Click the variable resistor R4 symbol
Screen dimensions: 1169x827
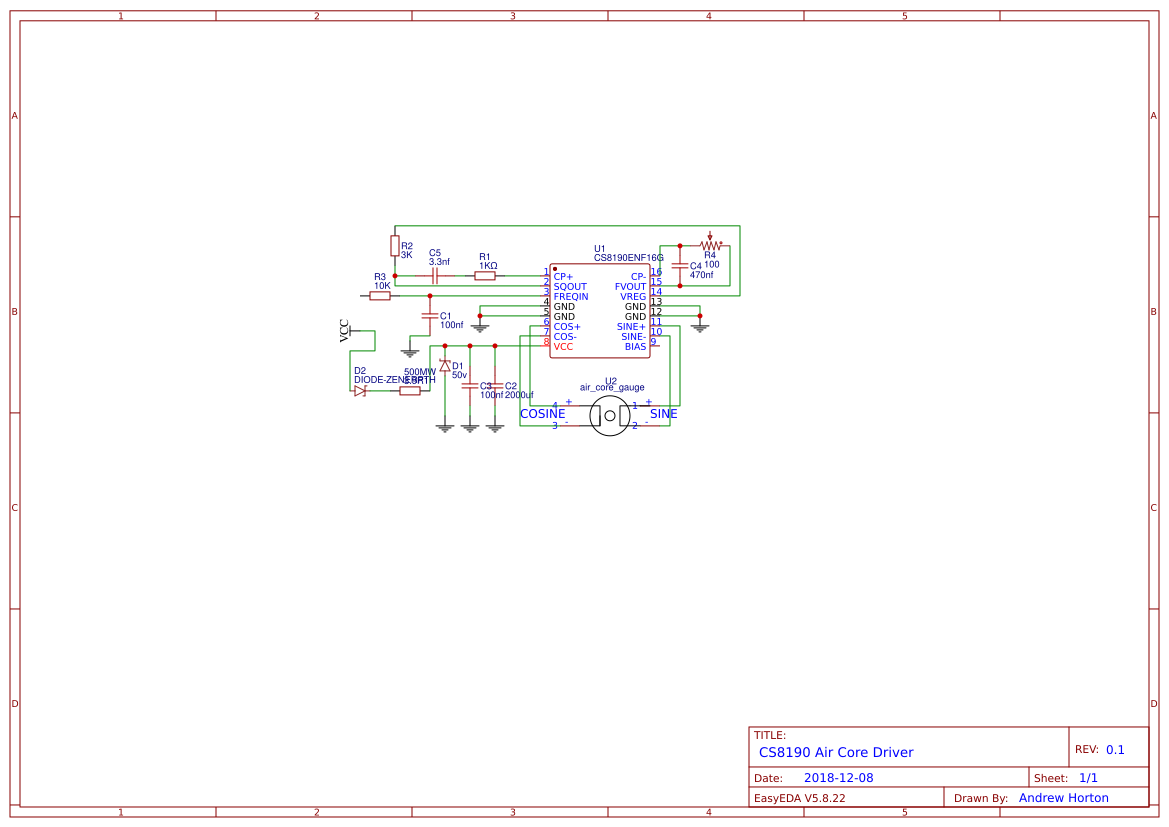710,246
